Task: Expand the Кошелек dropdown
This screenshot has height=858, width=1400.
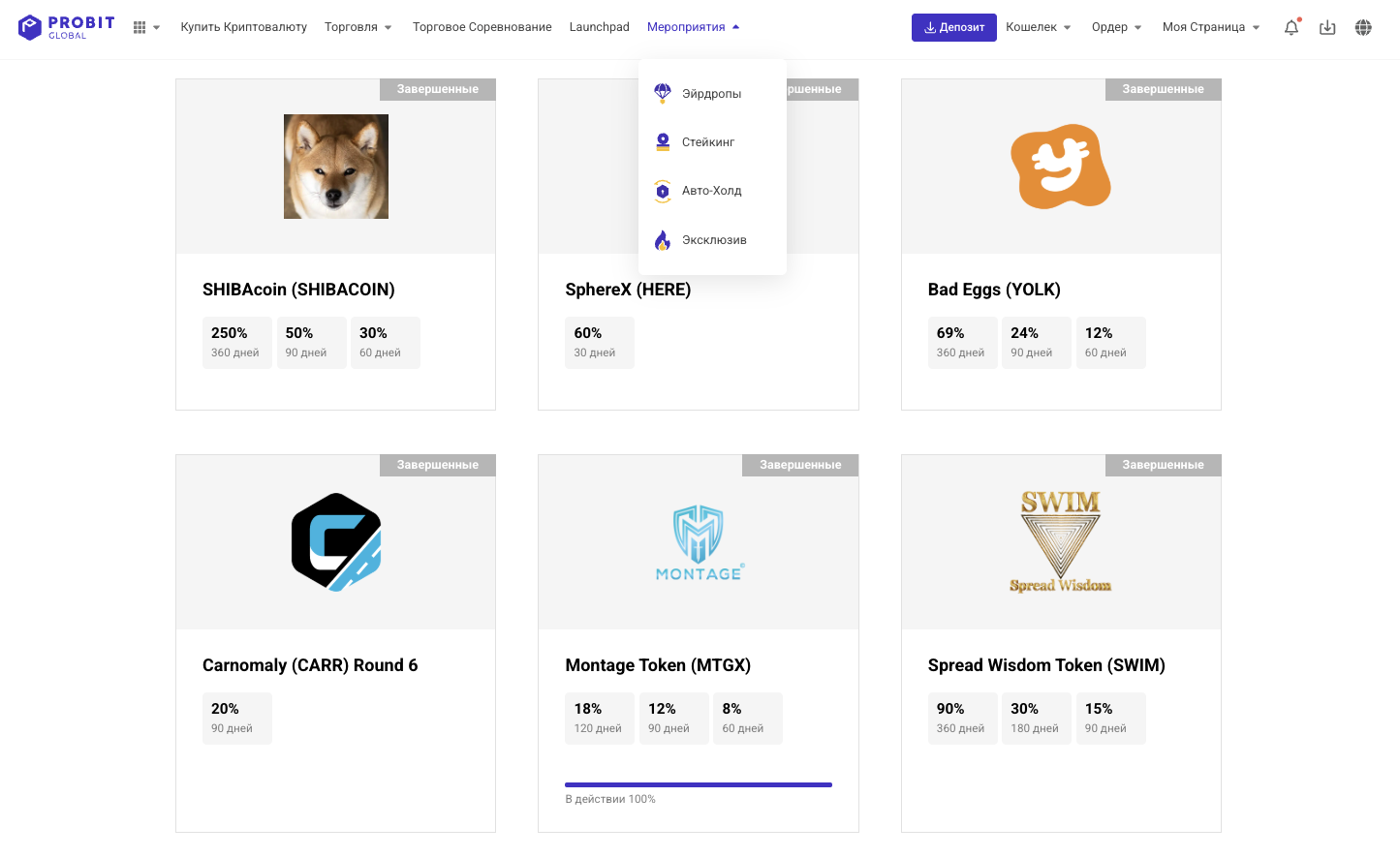Action: 1038,27
